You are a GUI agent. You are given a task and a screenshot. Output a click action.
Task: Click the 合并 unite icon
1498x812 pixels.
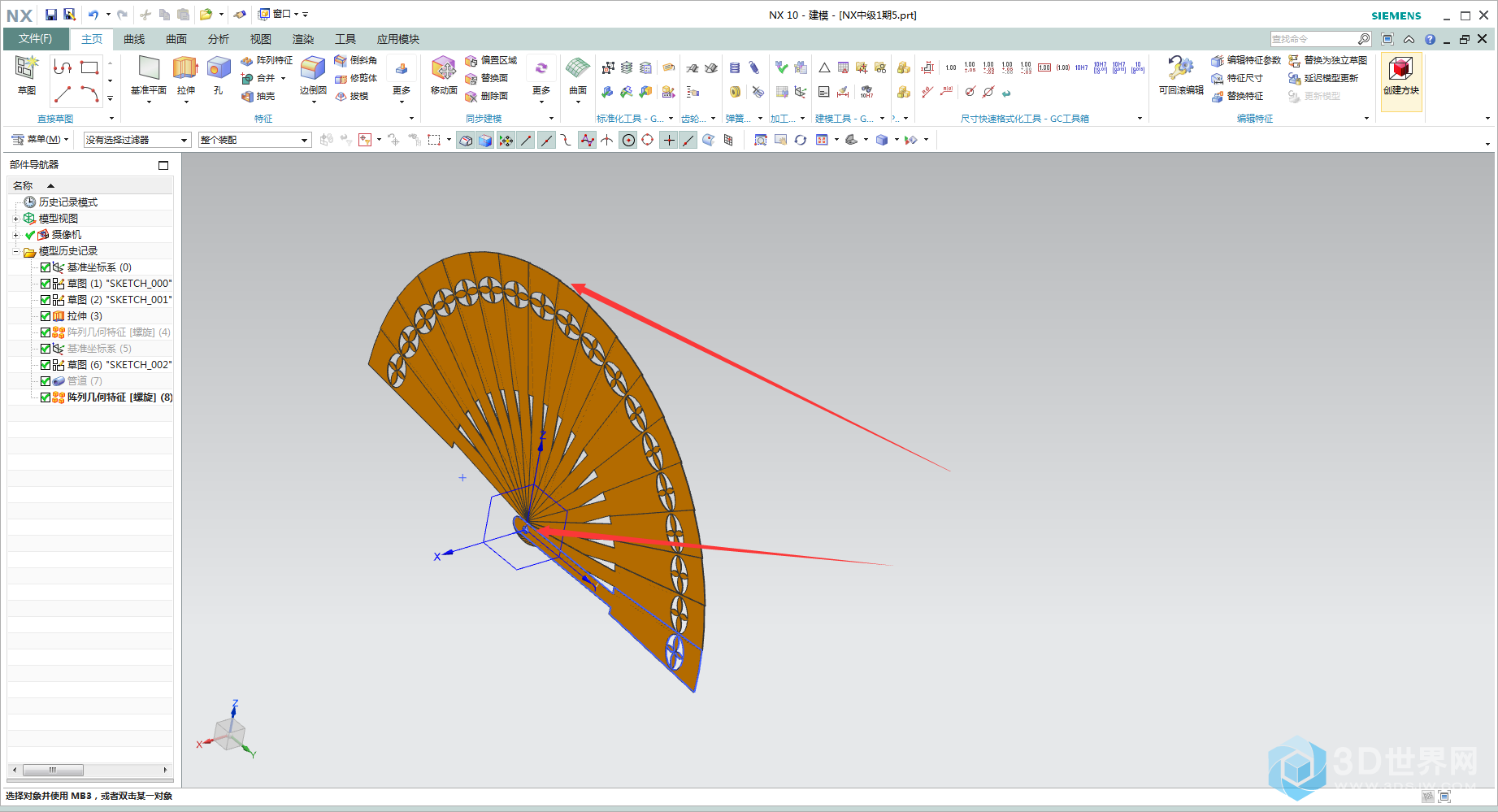(x=247, y=79)
